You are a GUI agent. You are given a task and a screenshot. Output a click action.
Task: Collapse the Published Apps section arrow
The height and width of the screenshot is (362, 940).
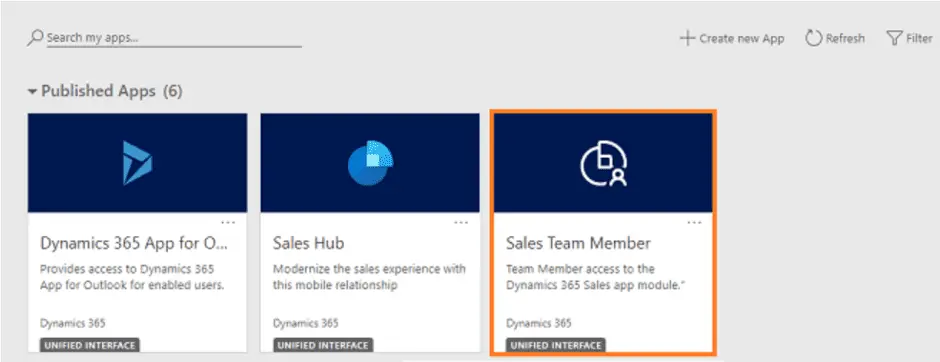pos(32,92)
